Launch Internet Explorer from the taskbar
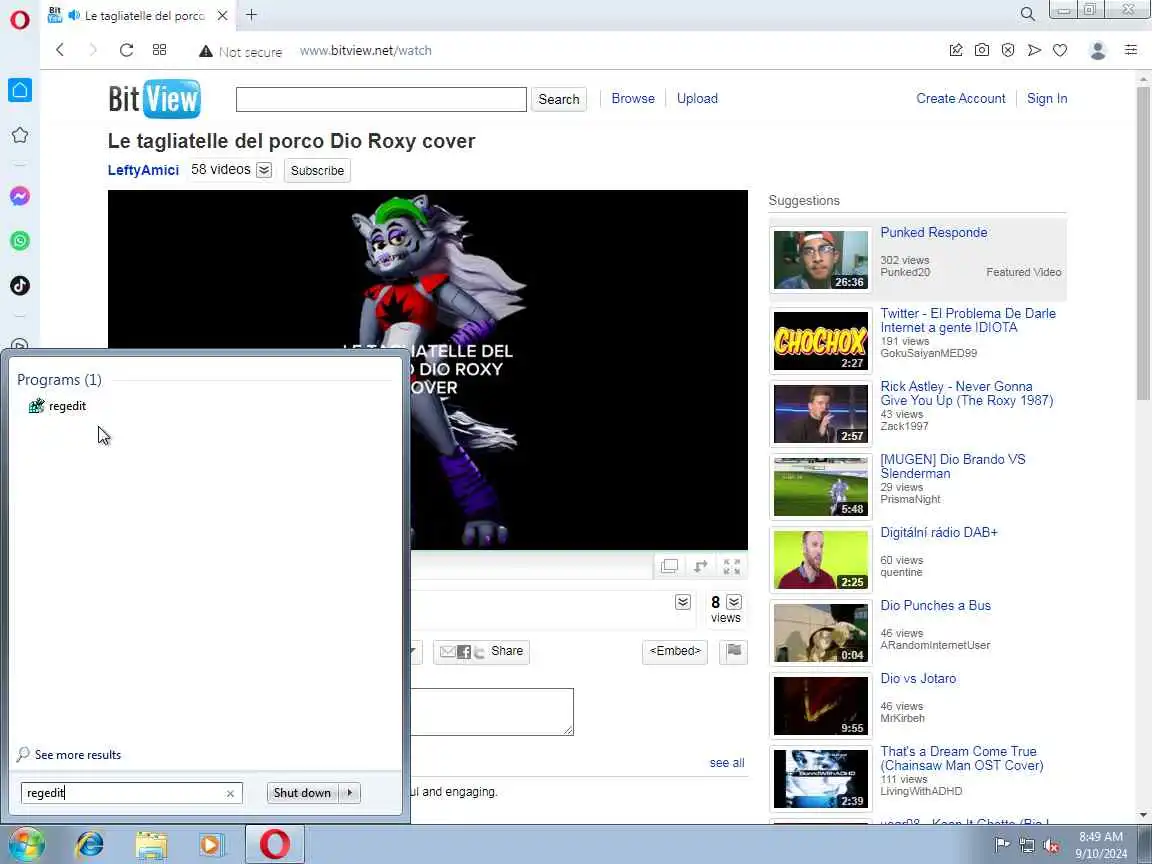The image size is (1152, 864). (x=90, y=844)
